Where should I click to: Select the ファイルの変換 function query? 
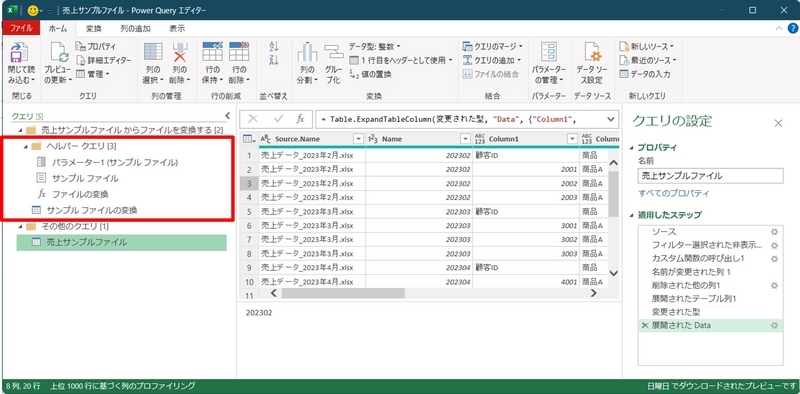coord(80,194)
